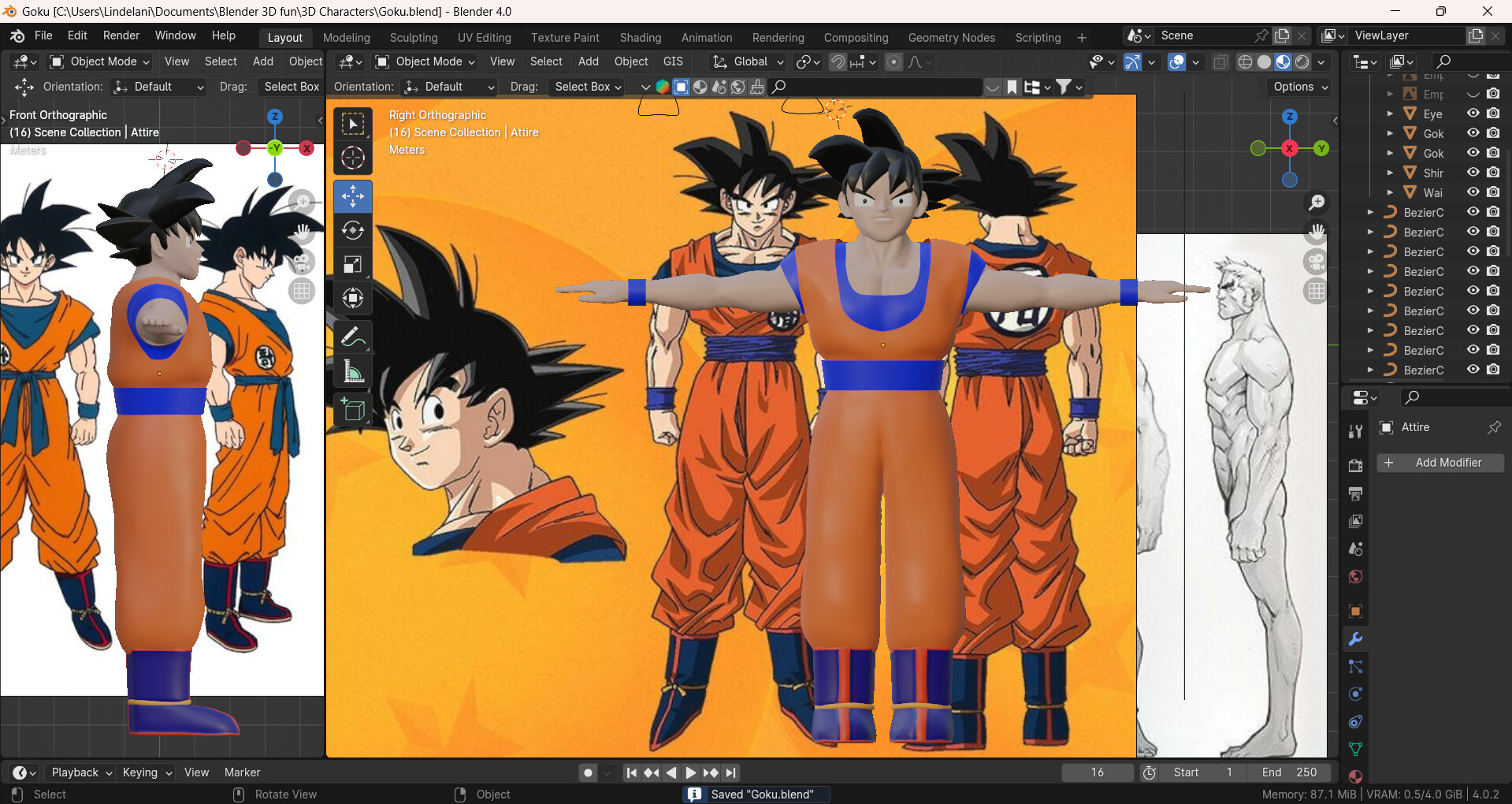
Task: Toggle the snap magnet in header
Action: tap(838, 61)
